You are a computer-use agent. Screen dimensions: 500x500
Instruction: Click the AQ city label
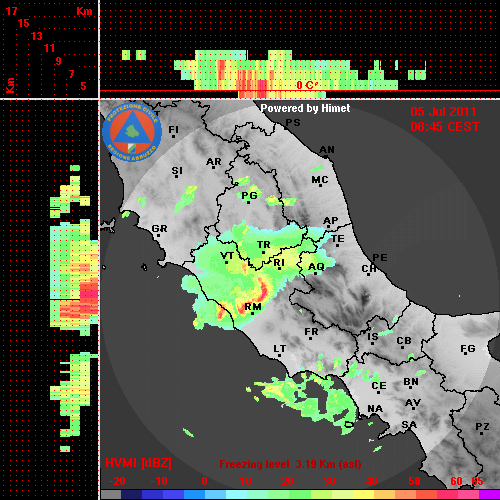pyautogui.click(x=316, y=266)
